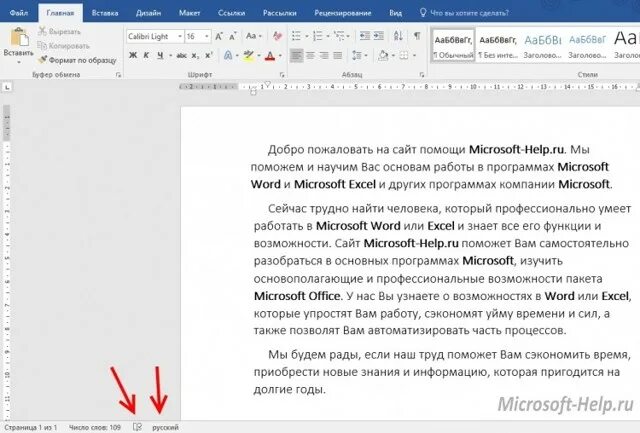
Task: Toggle italic with the К button
Action: pyautogui.click(x=146, y=55)
